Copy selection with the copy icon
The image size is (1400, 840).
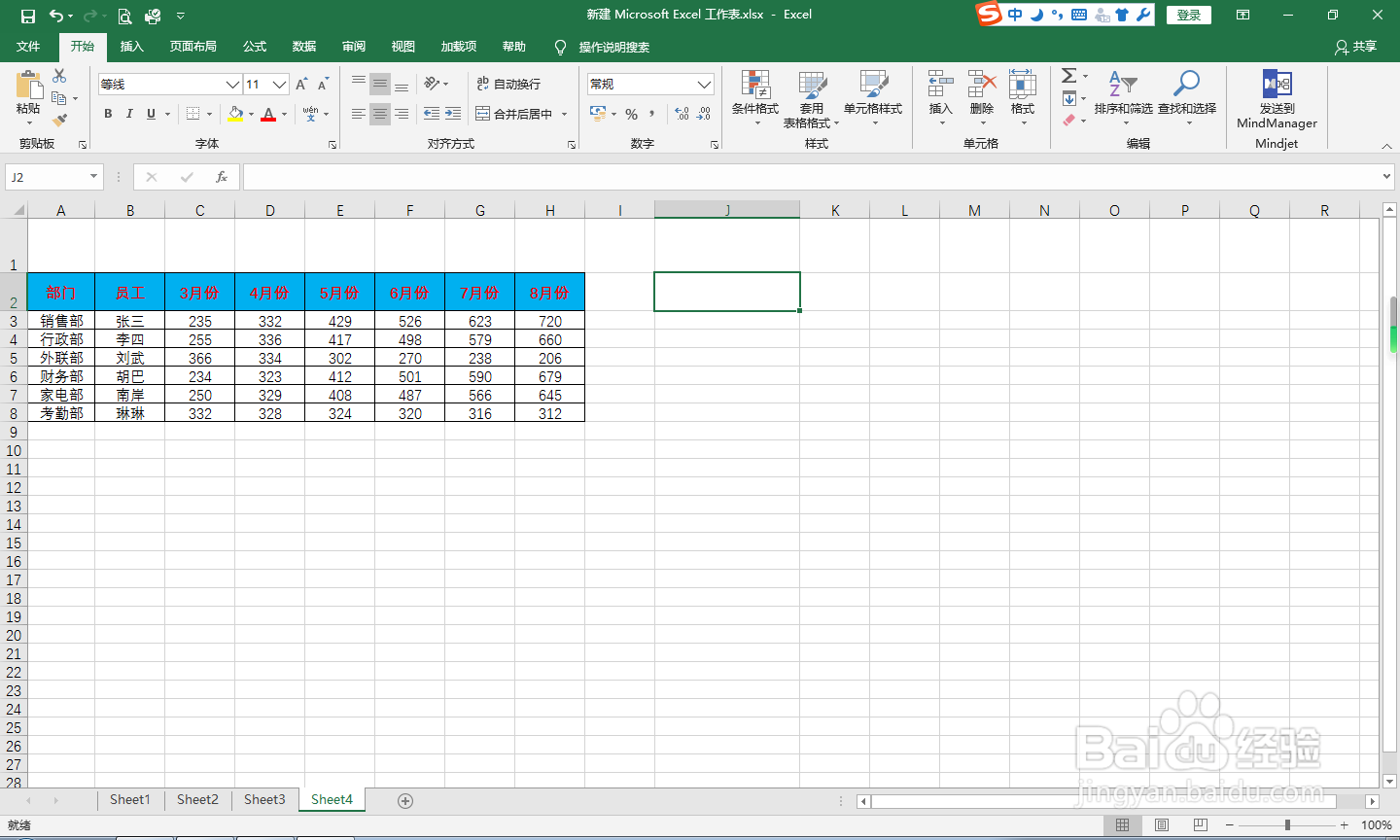[x=59, y=98]
